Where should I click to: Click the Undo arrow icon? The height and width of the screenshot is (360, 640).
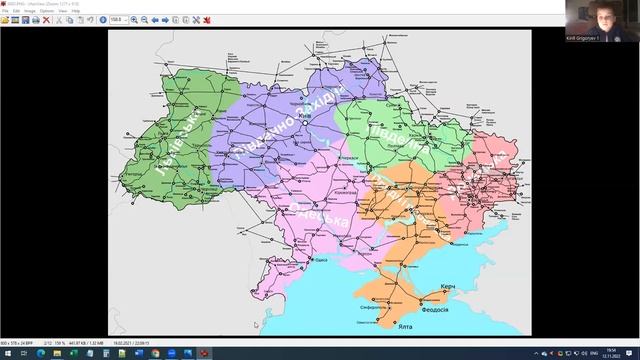tap(91, 20)
